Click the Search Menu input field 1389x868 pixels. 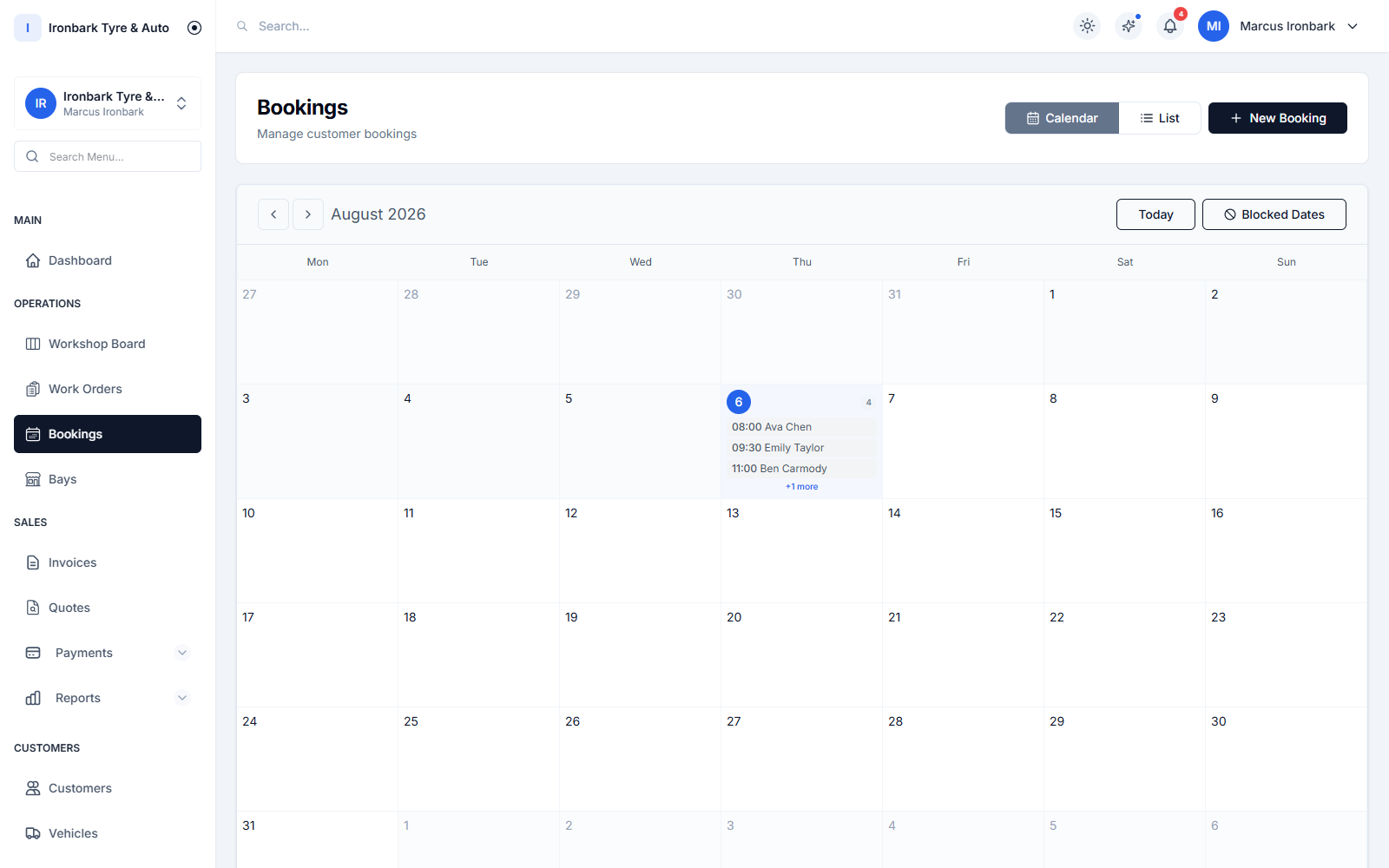[108, 156]
